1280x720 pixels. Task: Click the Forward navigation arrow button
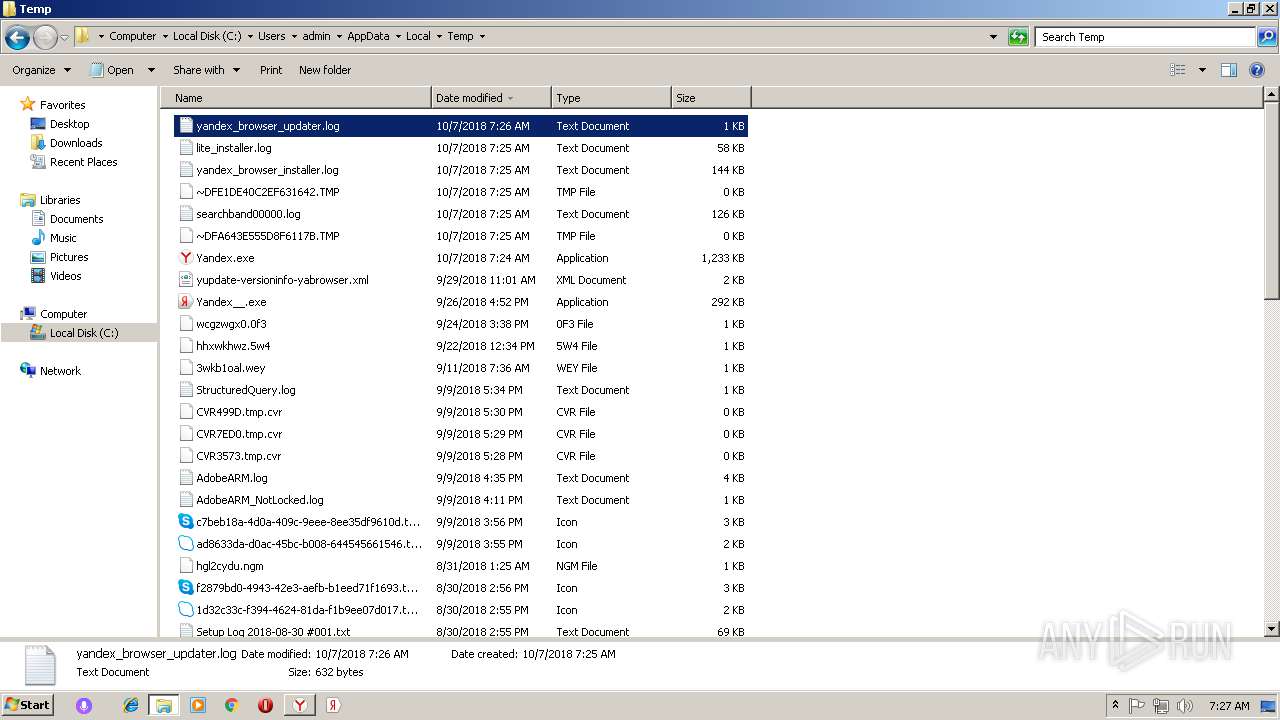point(45,38)
